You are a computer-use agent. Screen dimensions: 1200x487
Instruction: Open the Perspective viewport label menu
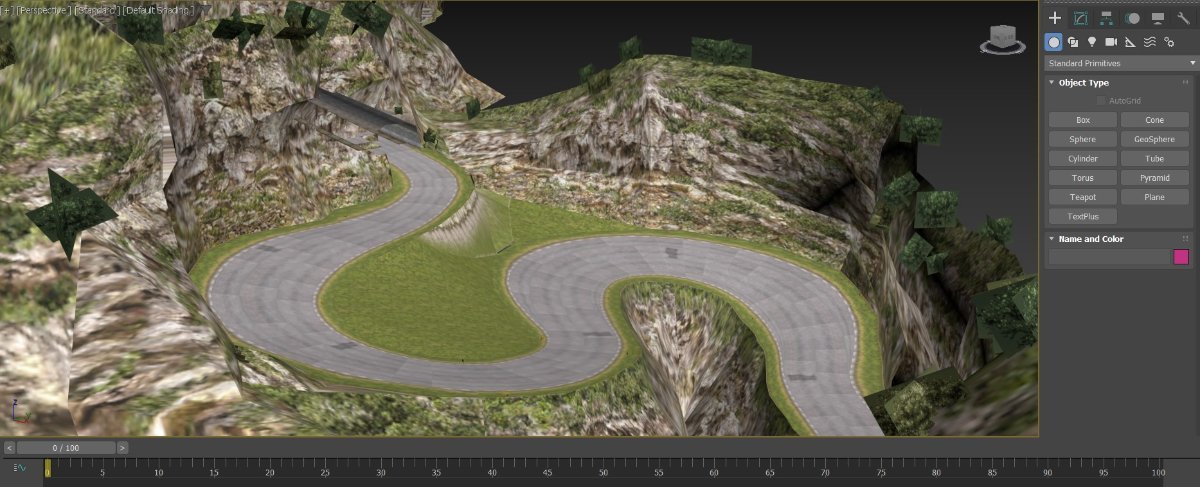[x=44, y=9]
